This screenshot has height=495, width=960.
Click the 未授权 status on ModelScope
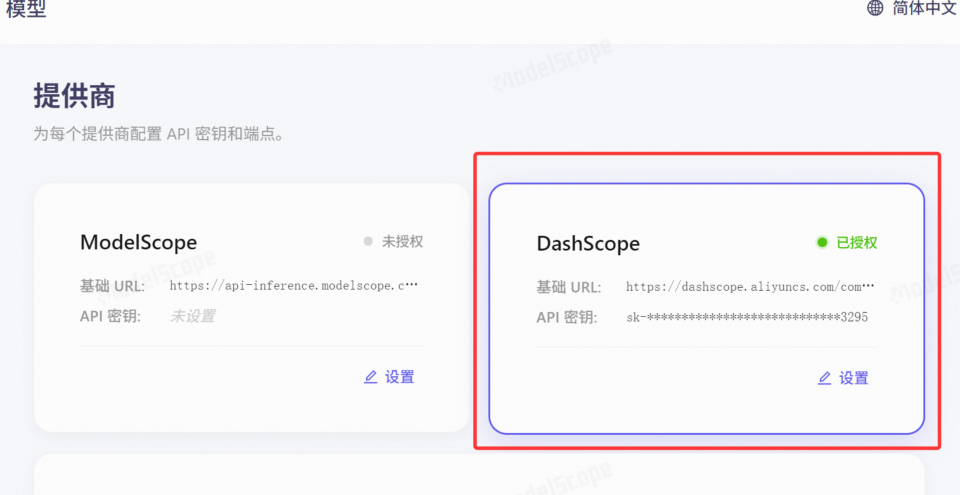pos(393,241)
